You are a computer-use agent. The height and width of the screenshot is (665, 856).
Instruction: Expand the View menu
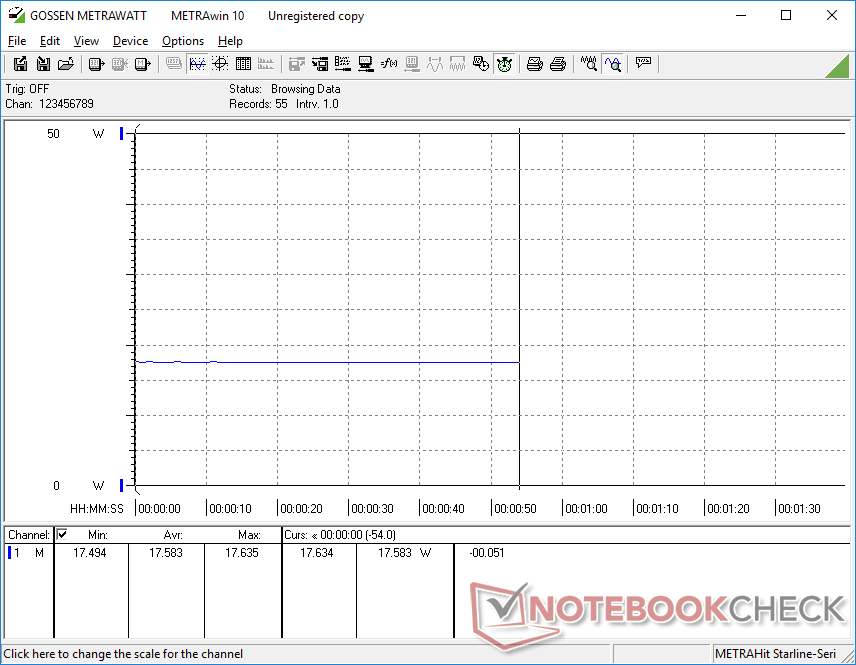(86, 41)
